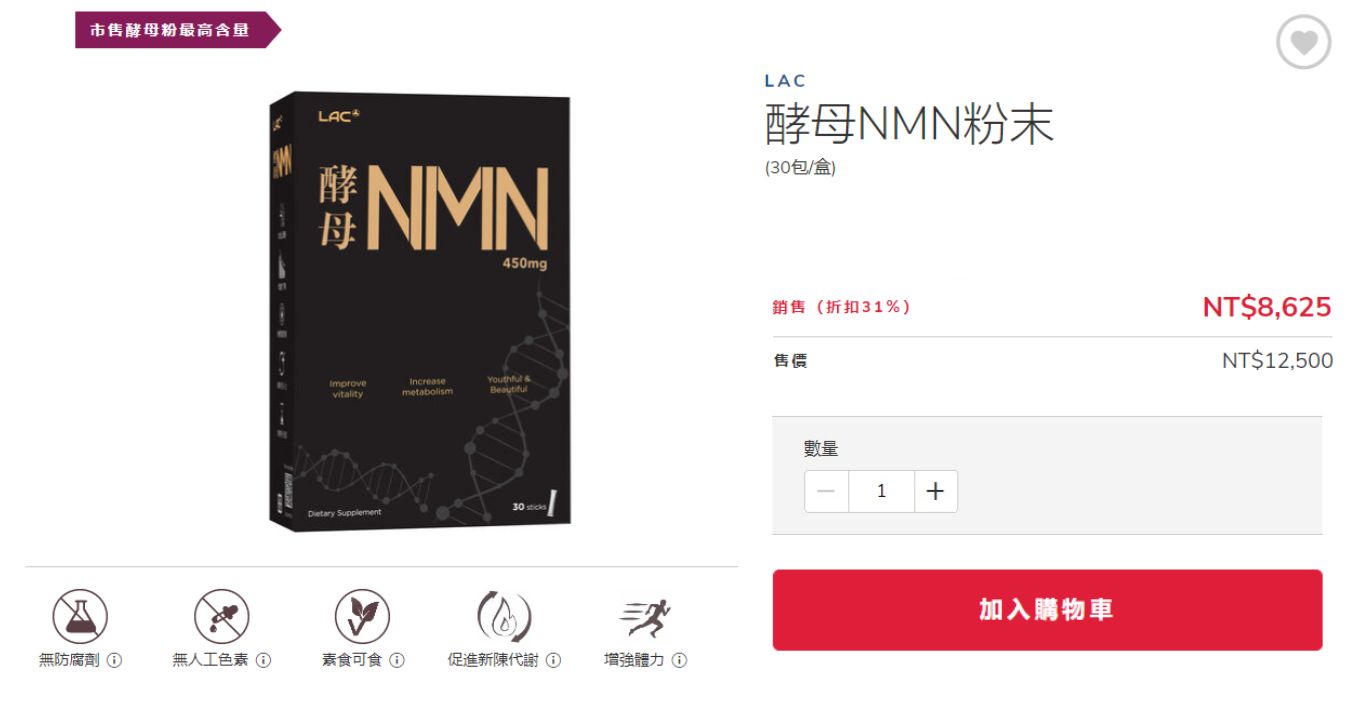Click the metabolism boost flame icon
The height and width of the screenshot is (702, 1360).
click(503, 616)
